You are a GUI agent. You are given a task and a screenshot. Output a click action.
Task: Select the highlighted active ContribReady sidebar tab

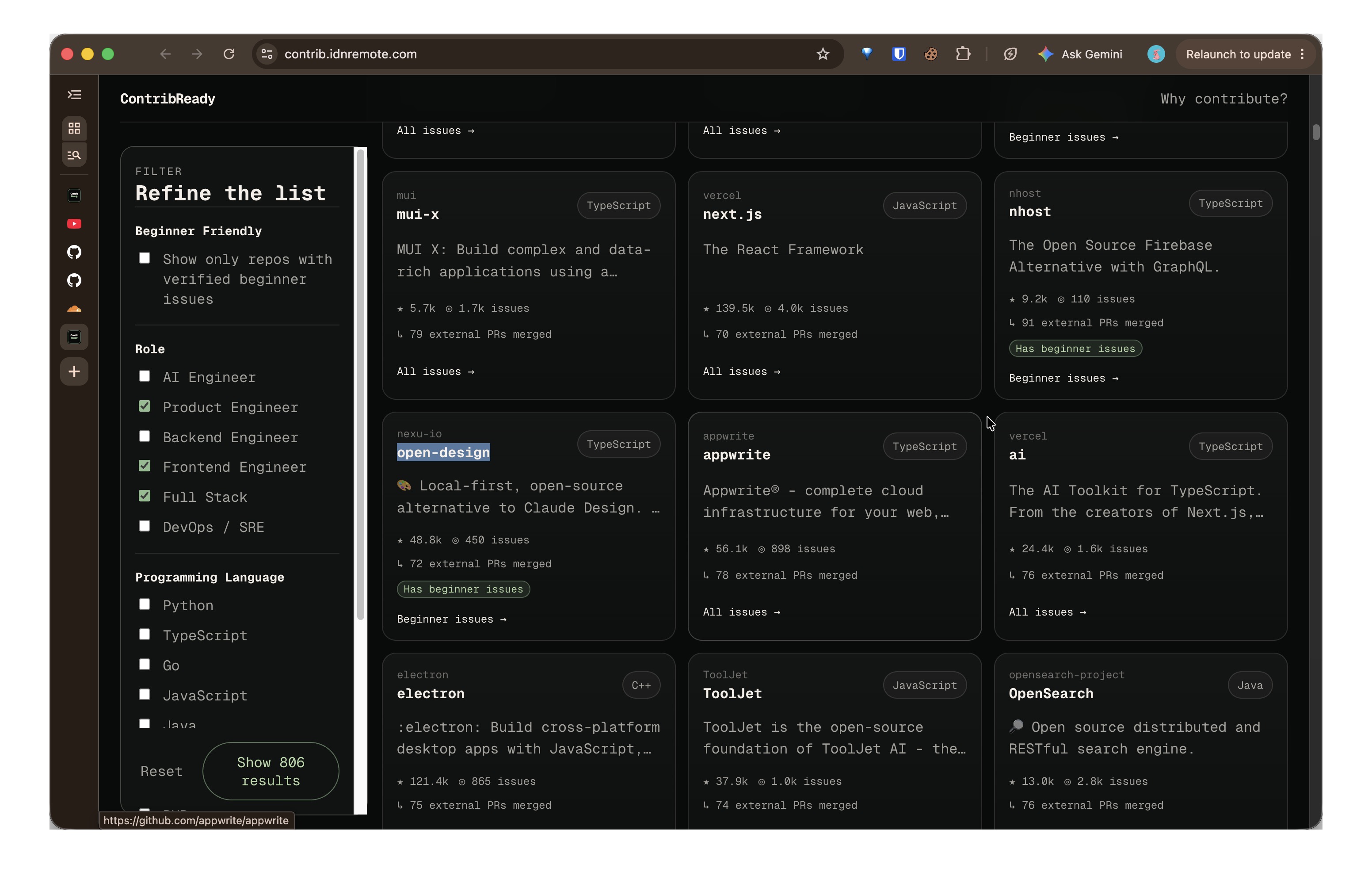pos(74,337)
